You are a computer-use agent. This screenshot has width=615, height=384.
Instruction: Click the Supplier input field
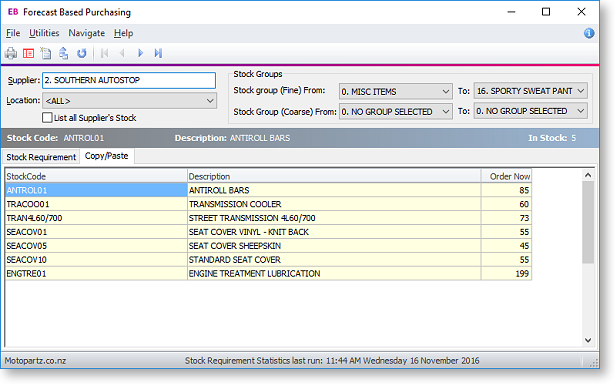(x=129, y=80)
